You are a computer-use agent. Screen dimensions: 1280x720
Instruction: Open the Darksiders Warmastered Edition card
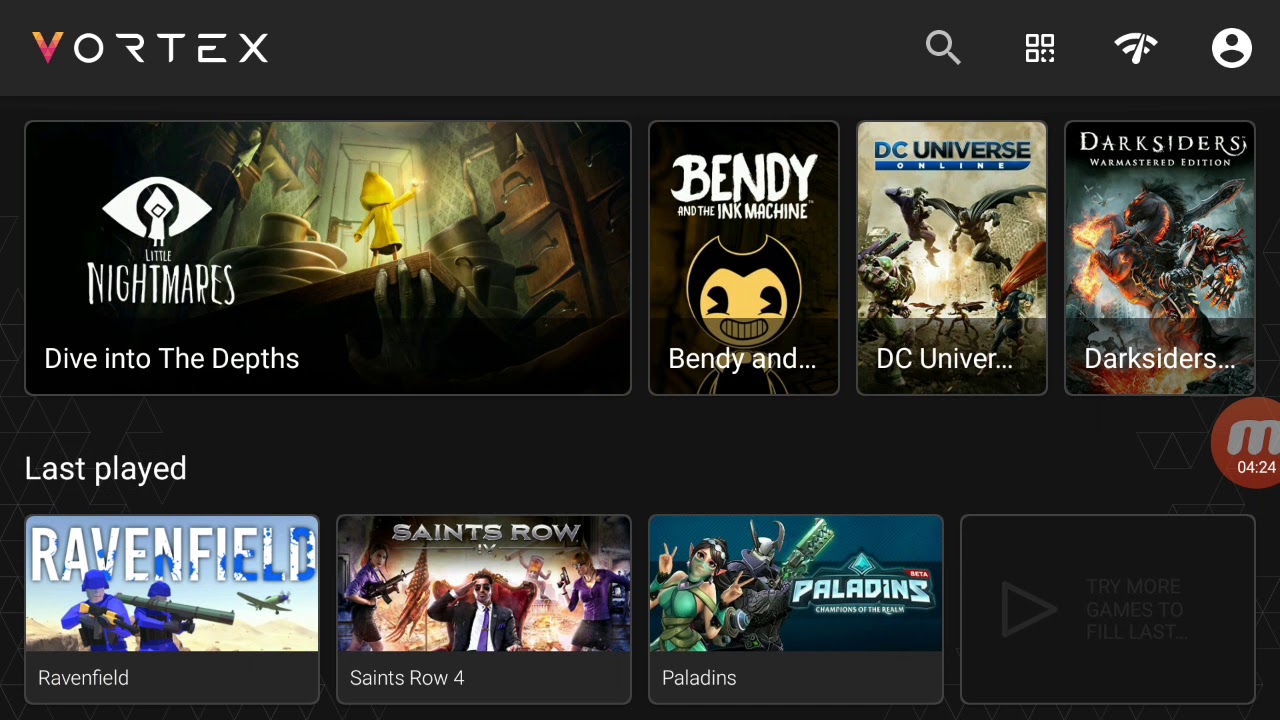[1160, 258]
